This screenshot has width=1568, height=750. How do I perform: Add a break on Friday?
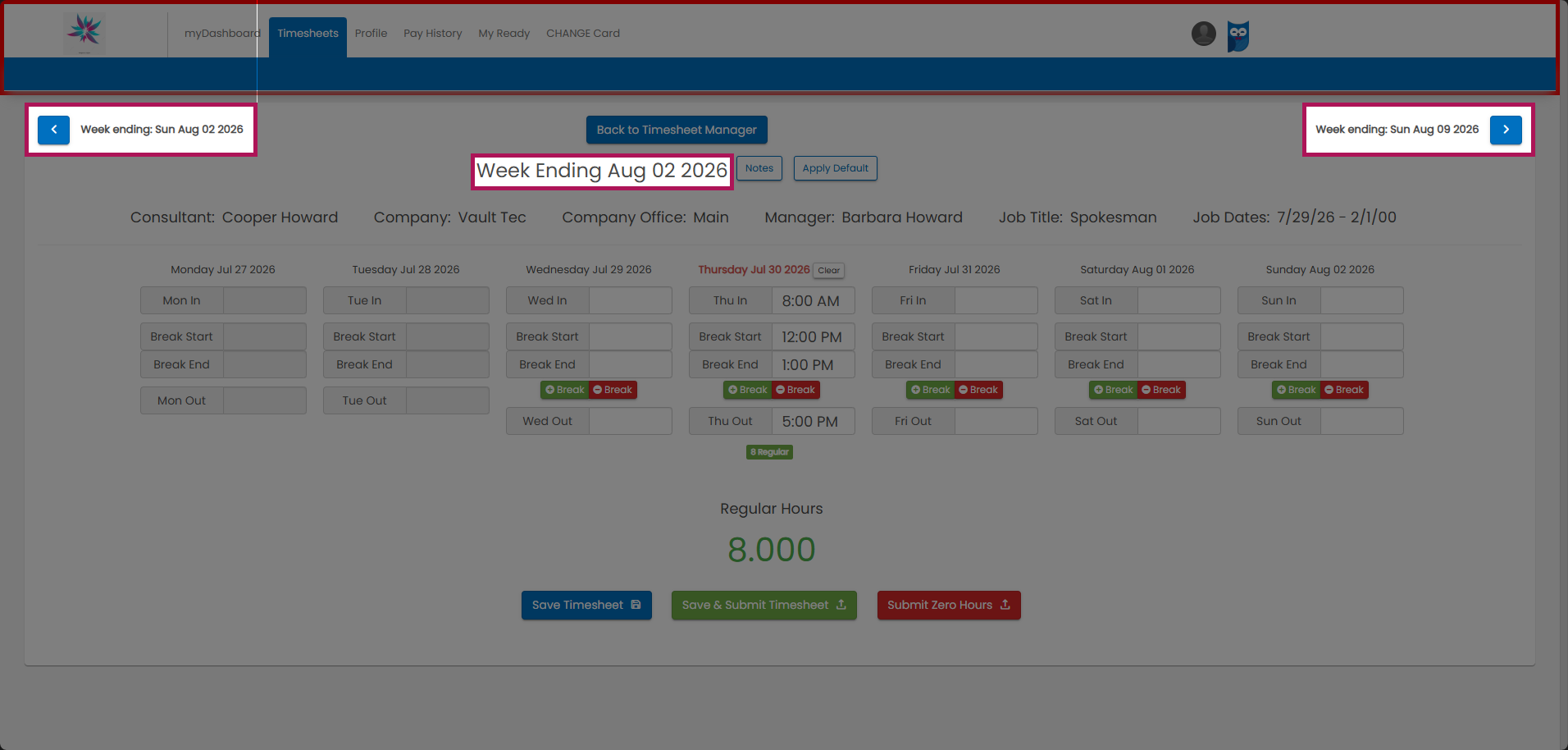pos(930,390)
